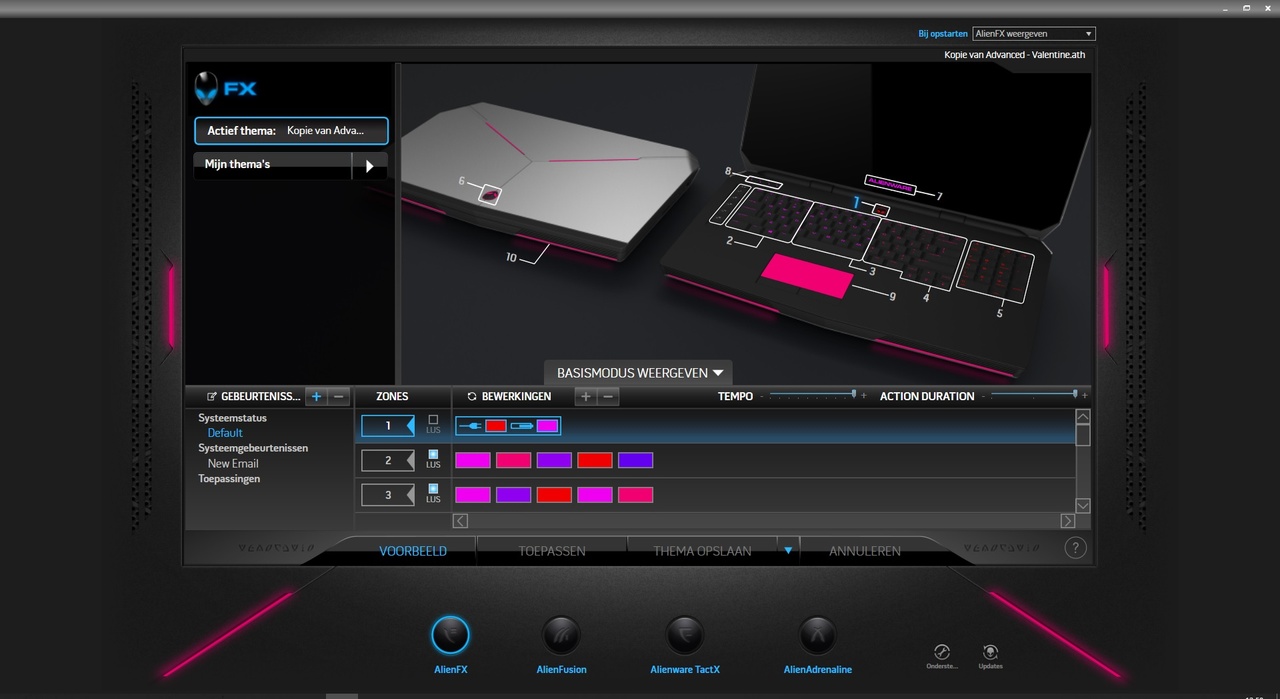Add a new effect with the Bewerkingen plus icon

point(586,396)
